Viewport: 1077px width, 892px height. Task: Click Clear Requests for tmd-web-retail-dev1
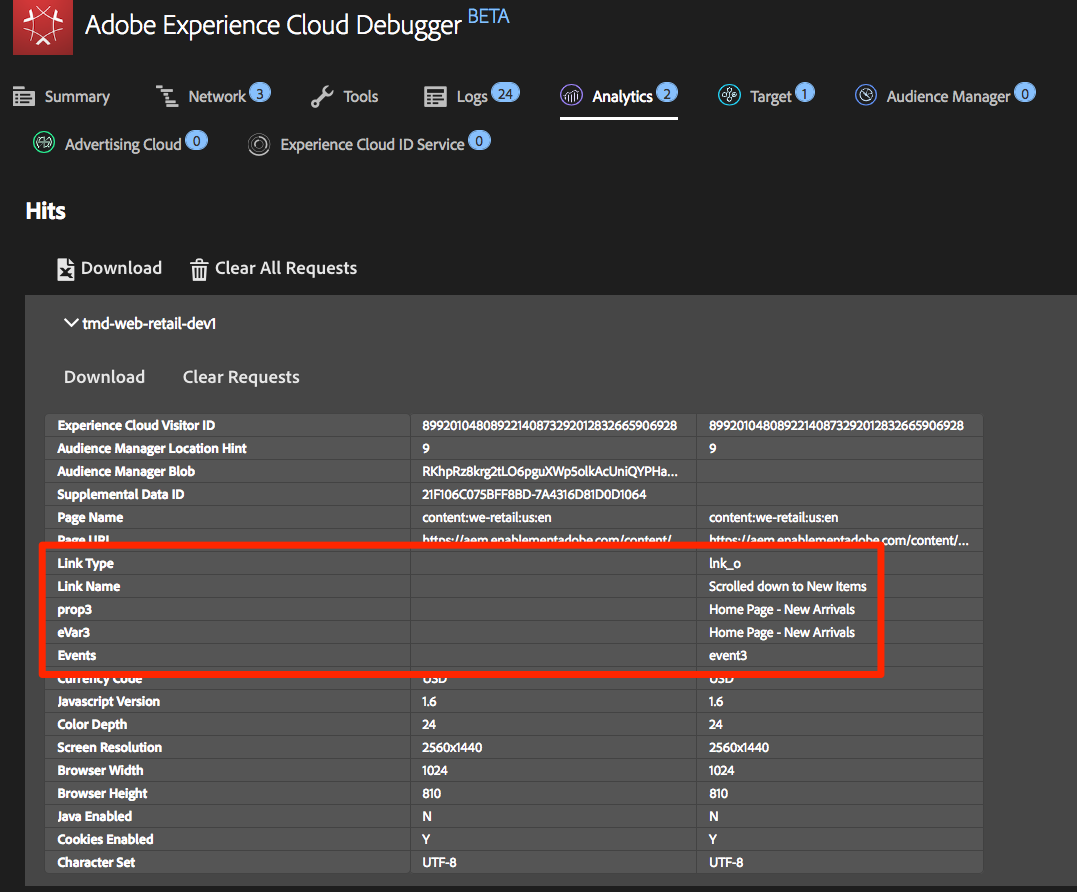(241, 377)
